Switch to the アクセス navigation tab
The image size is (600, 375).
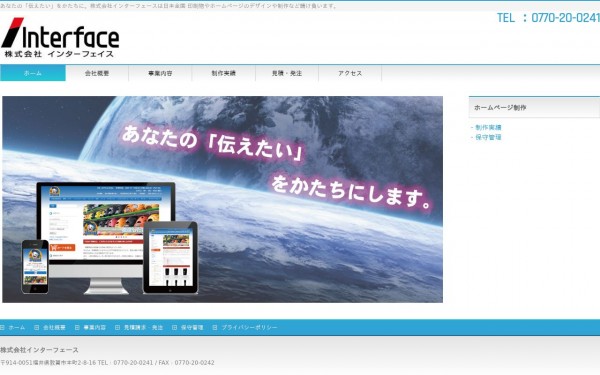pyautogui.click(x=350, y=73)
